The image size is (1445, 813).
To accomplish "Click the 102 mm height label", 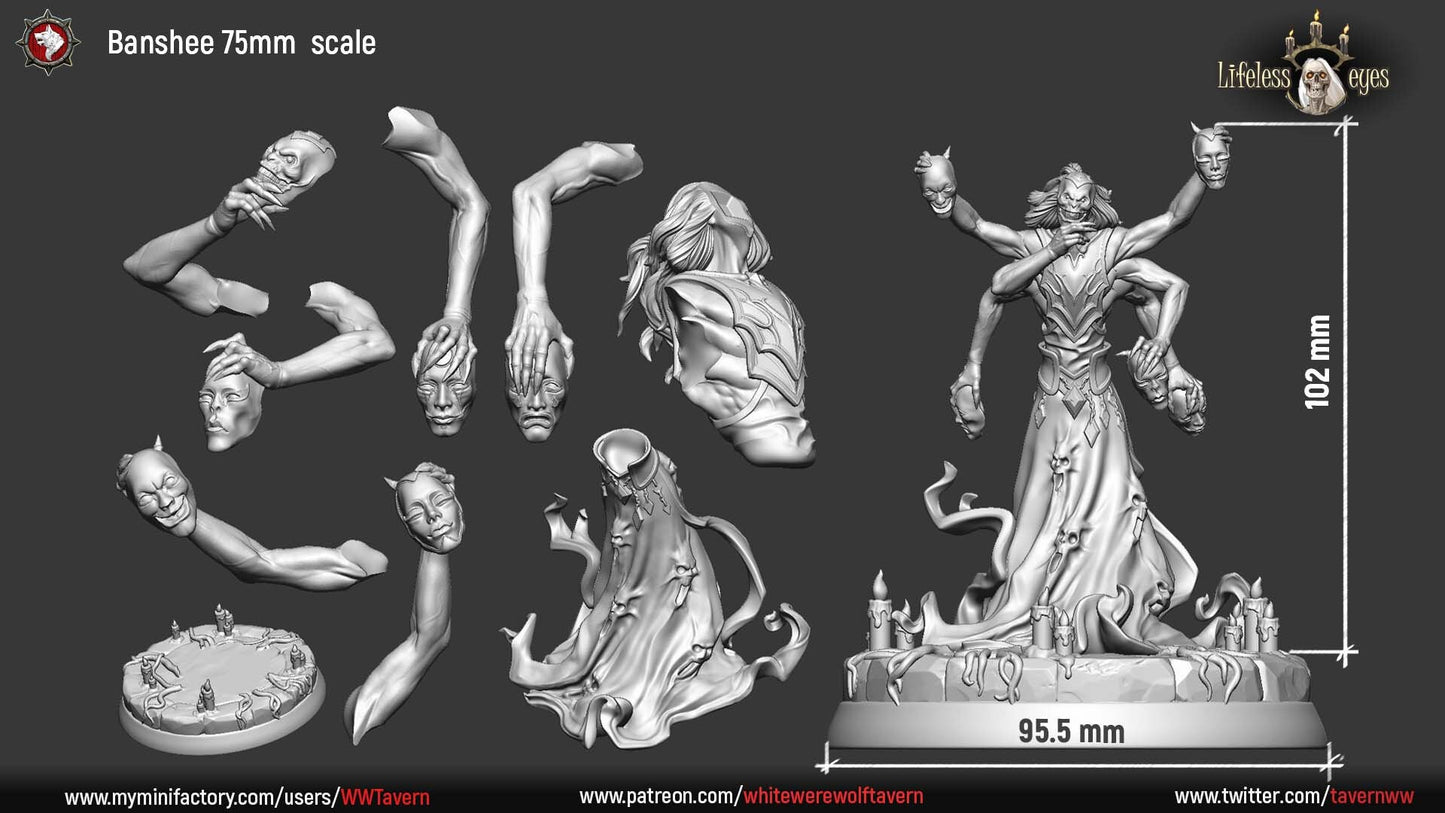I will [x=1317, y=361].
